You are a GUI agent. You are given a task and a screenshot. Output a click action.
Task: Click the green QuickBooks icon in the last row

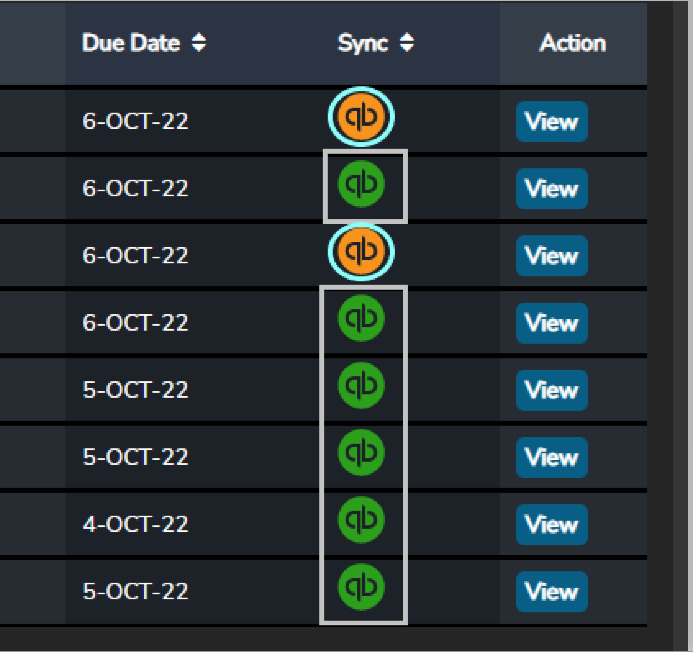point(361,586)
